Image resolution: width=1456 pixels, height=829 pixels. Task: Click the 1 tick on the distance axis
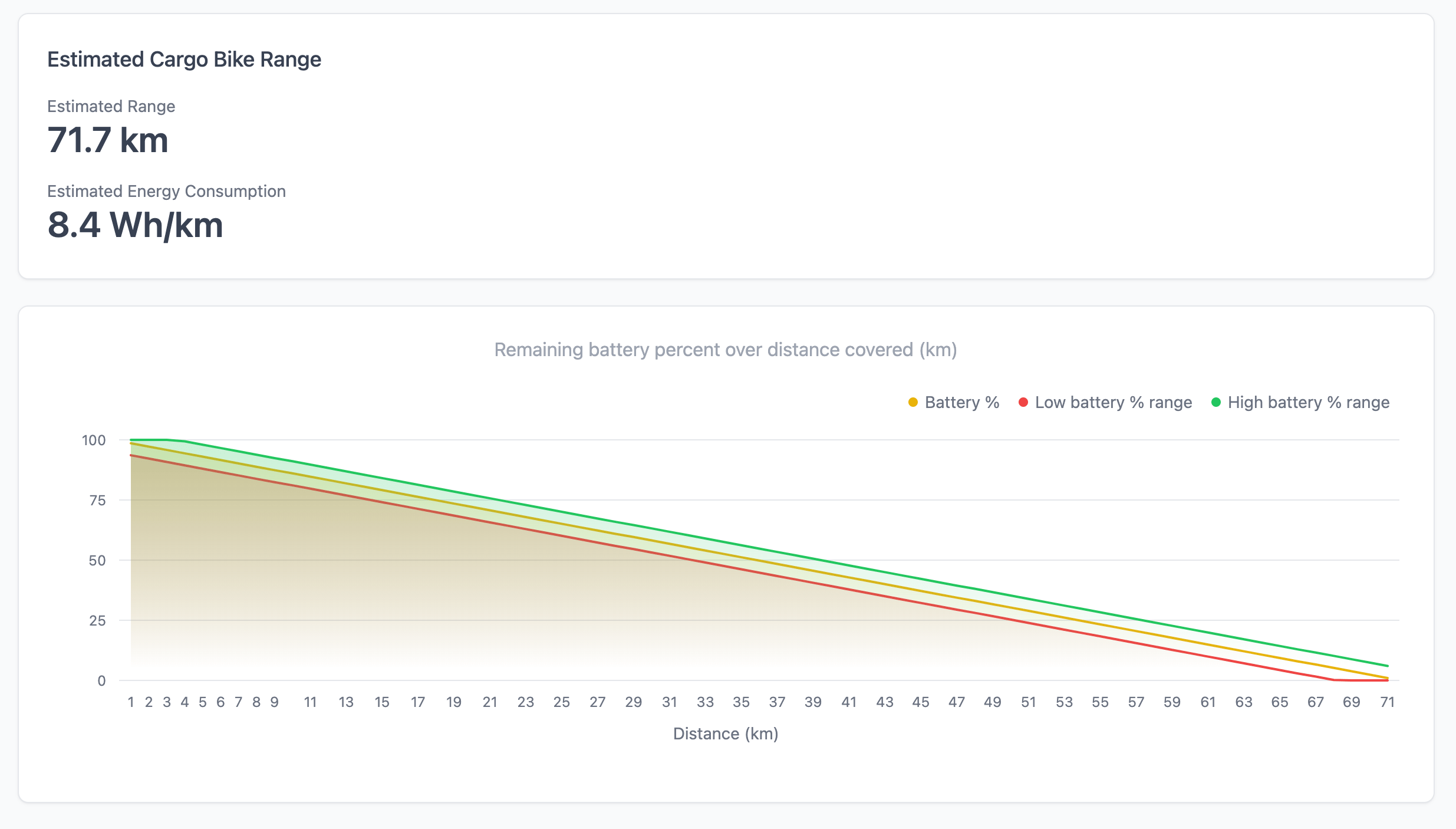[x=131, y=702]
